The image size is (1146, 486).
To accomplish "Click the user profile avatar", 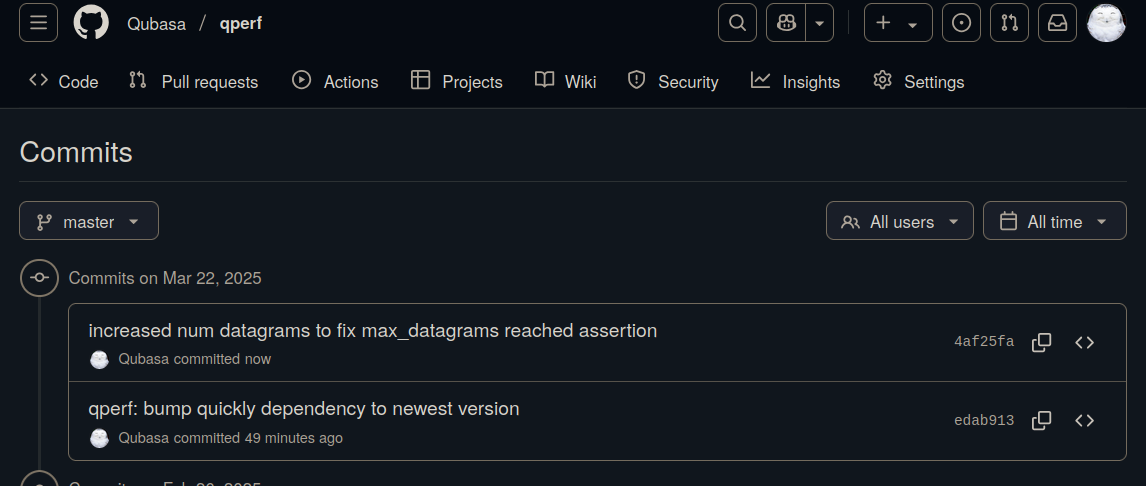I will (x=1106, y=23).
